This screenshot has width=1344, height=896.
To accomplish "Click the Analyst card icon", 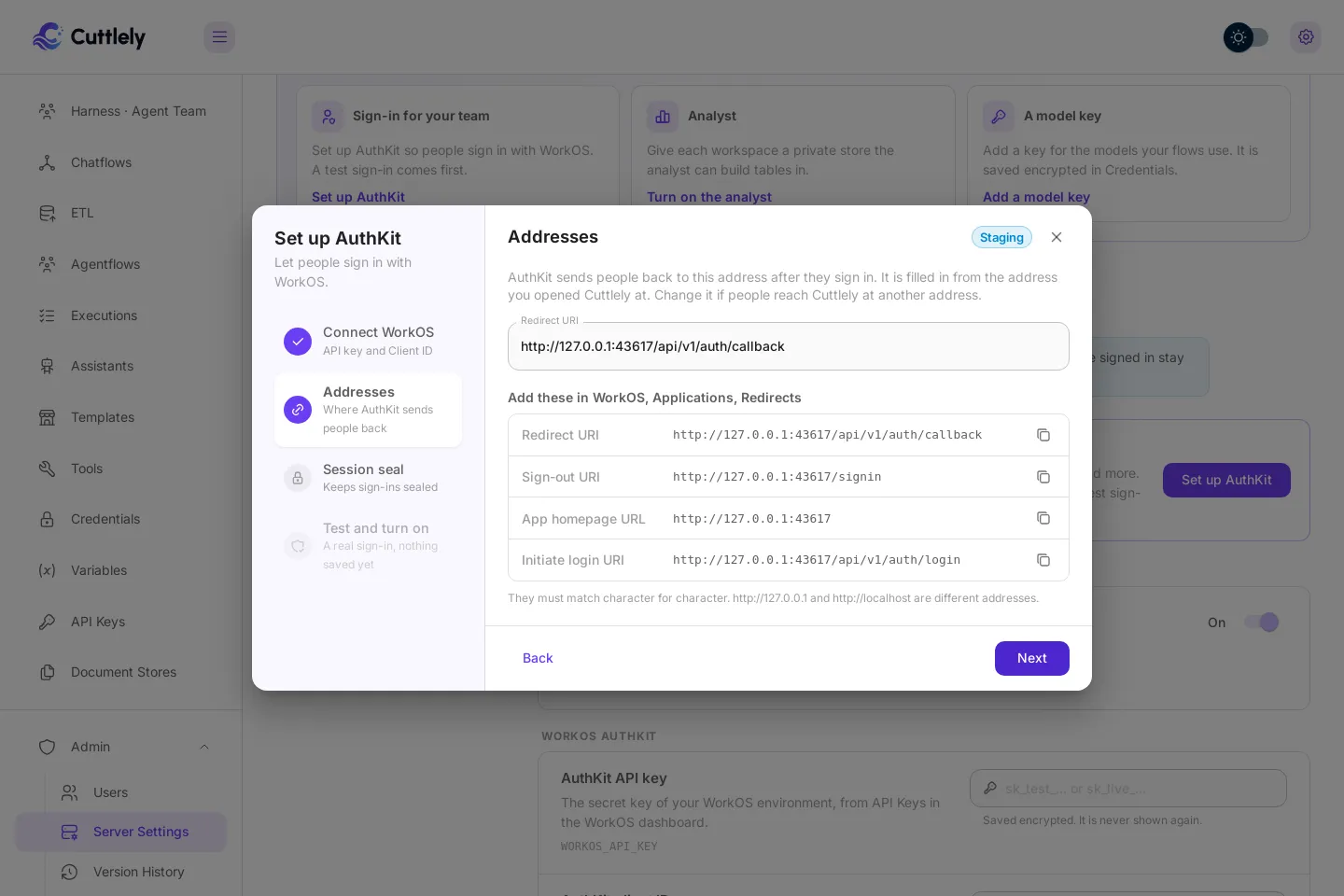I will (663, 117).
